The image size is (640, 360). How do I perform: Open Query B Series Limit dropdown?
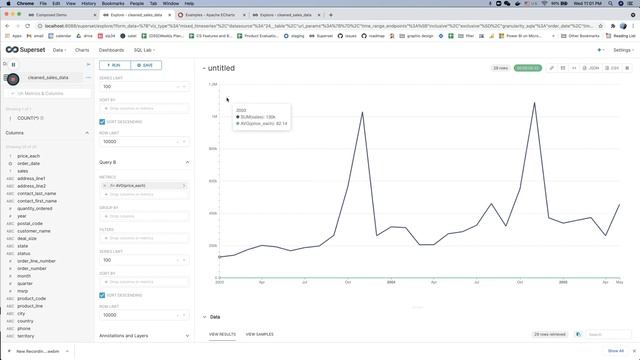(x=144, y=260)
